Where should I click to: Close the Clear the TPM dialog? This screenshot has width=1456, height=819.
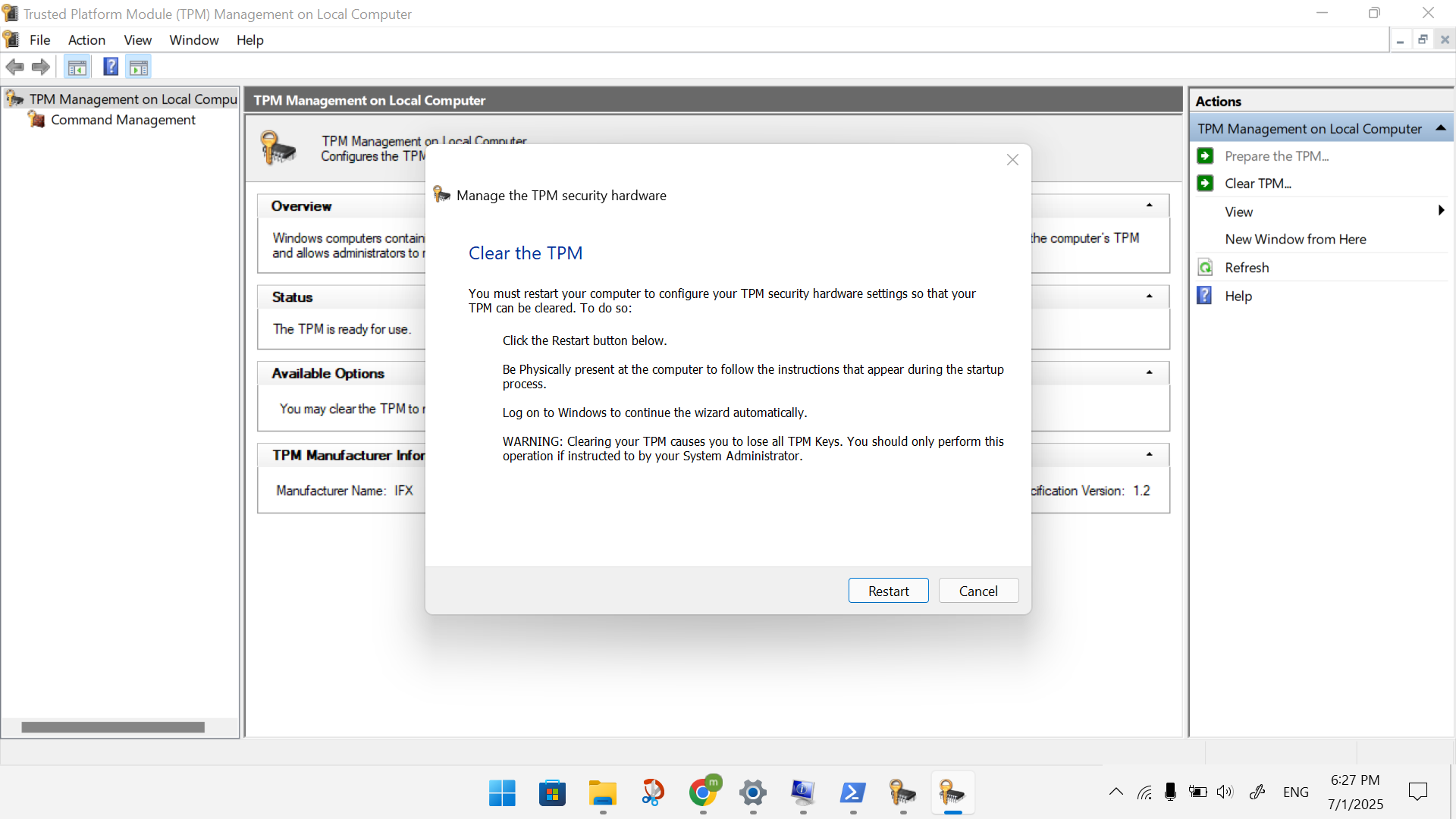(1012, 160)
